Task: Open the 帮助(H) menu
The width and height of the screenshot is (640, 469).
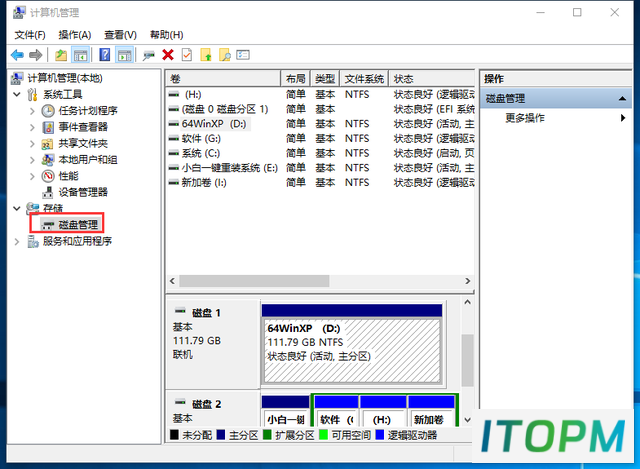Action: coord(167,35)
